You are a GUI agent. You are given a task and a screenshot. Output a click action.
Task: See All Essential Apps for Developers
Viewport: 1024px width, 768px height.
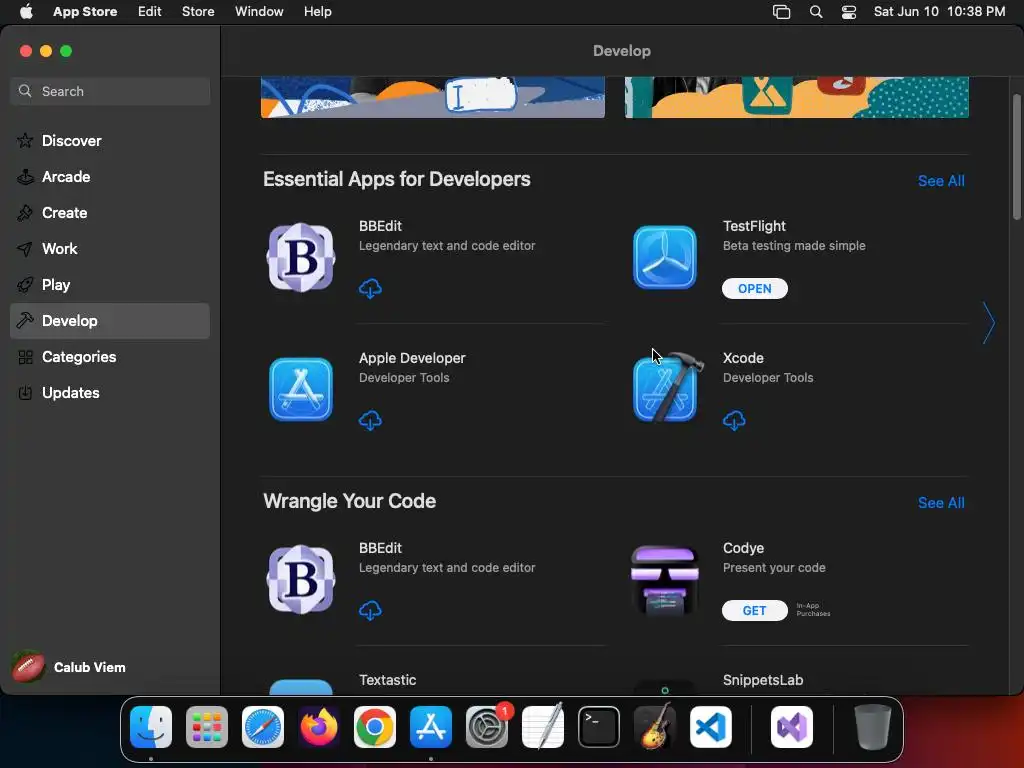940,181
